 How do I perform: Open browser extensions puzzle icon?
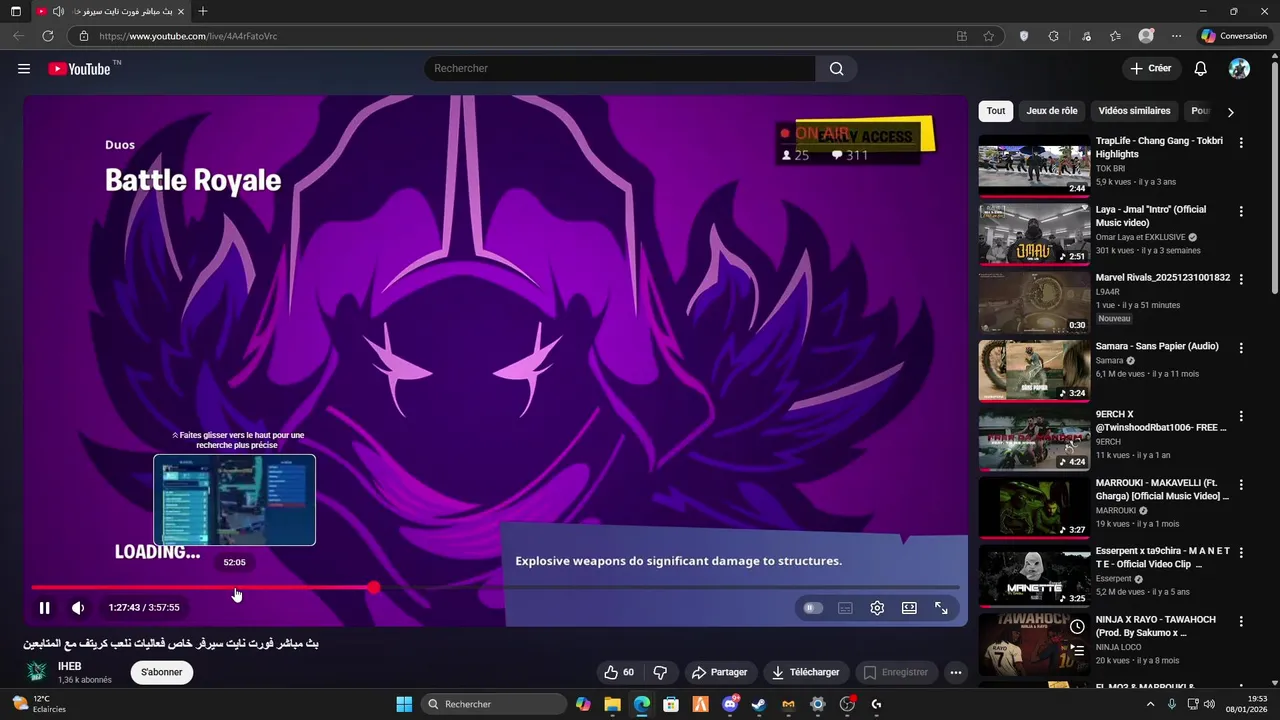pyautogui.click(x=1053, y=36)
